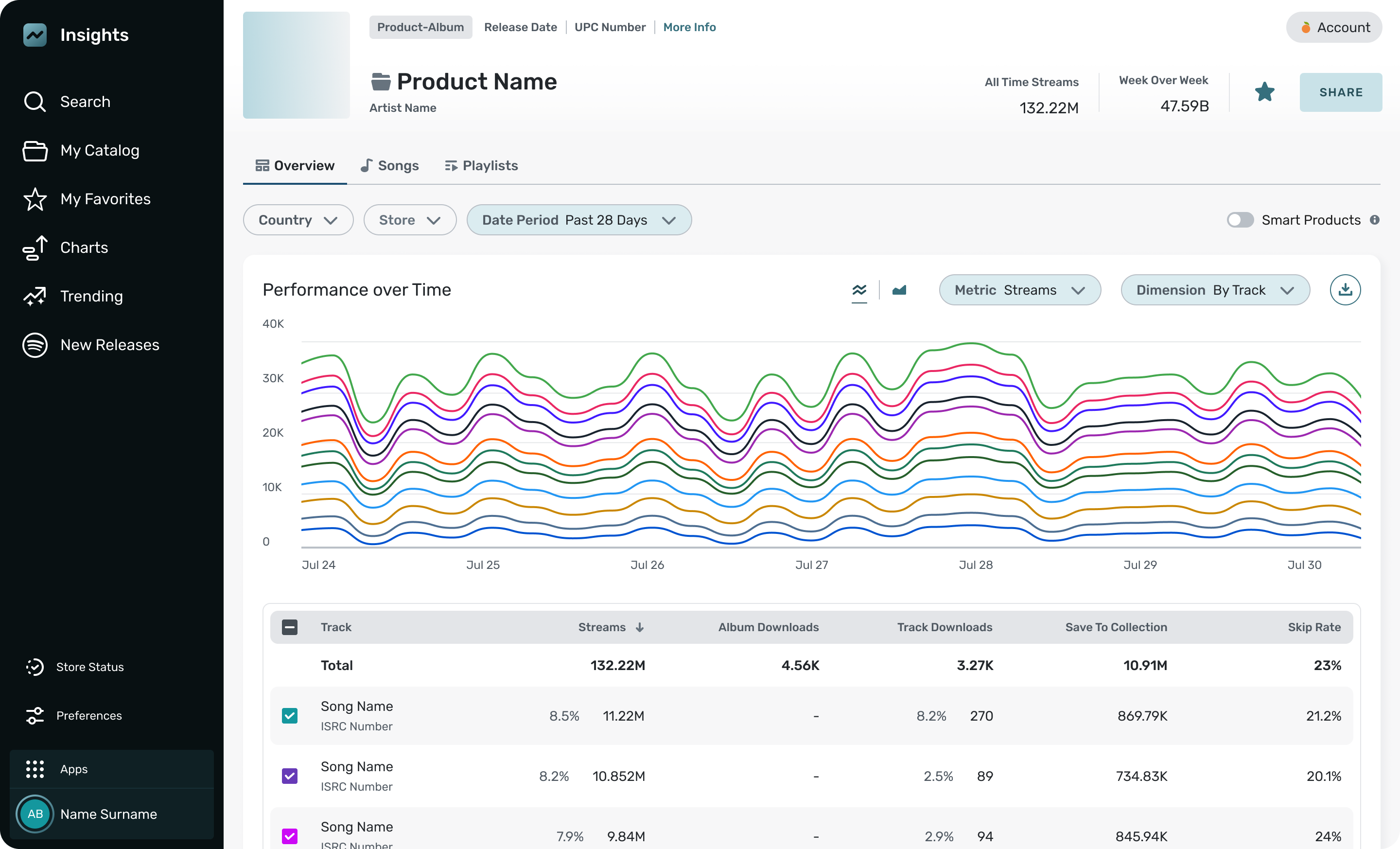Click the Smart Products info icon
Screen dimensions: 1400x849
coord(1374,220)
